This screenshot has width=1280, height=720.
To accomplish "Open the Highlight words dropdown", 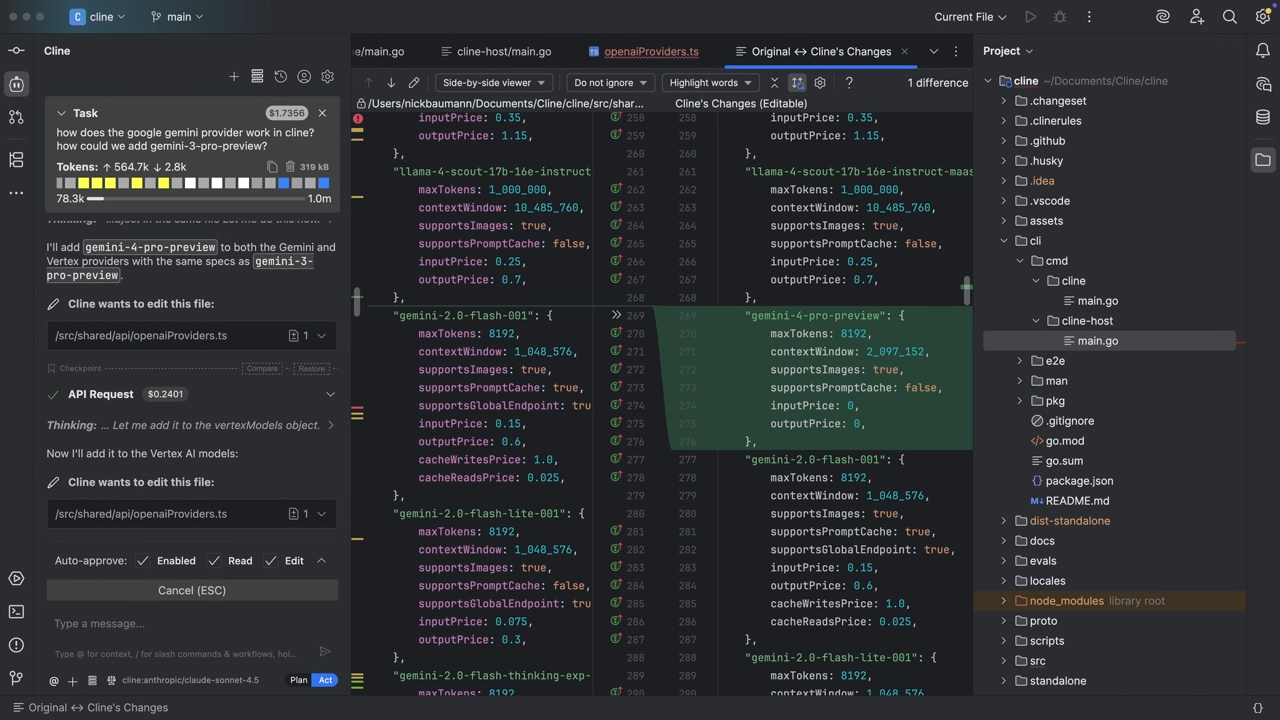I will 710,82.
